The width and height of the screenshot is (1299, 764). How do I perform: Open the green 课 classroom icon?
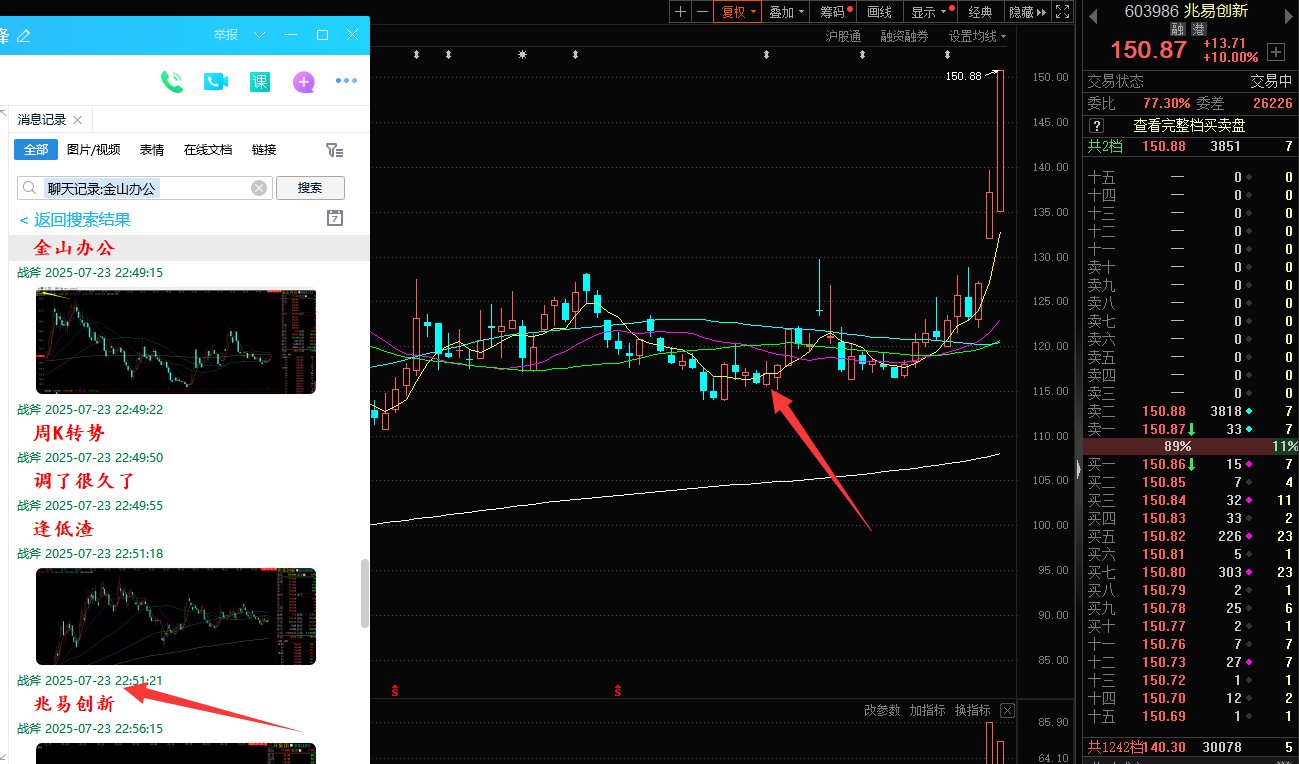260,82
